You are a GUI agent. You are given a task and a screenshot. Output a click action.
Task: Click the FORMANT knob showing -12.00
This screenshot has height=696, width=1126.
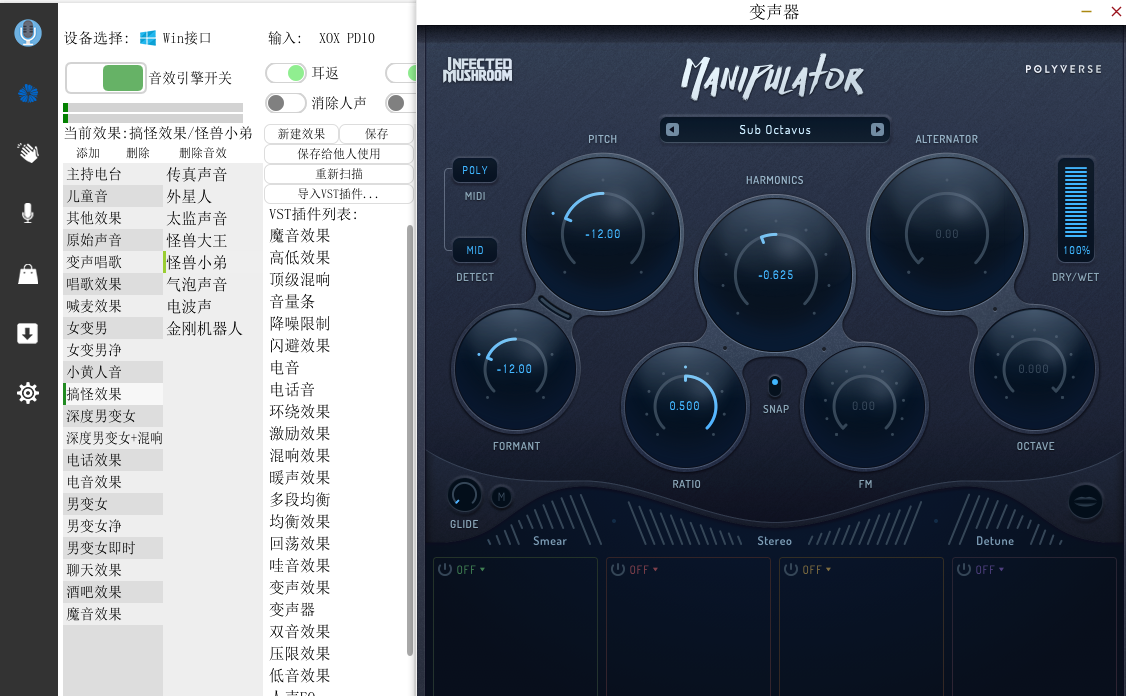click(x=515, y=368)
